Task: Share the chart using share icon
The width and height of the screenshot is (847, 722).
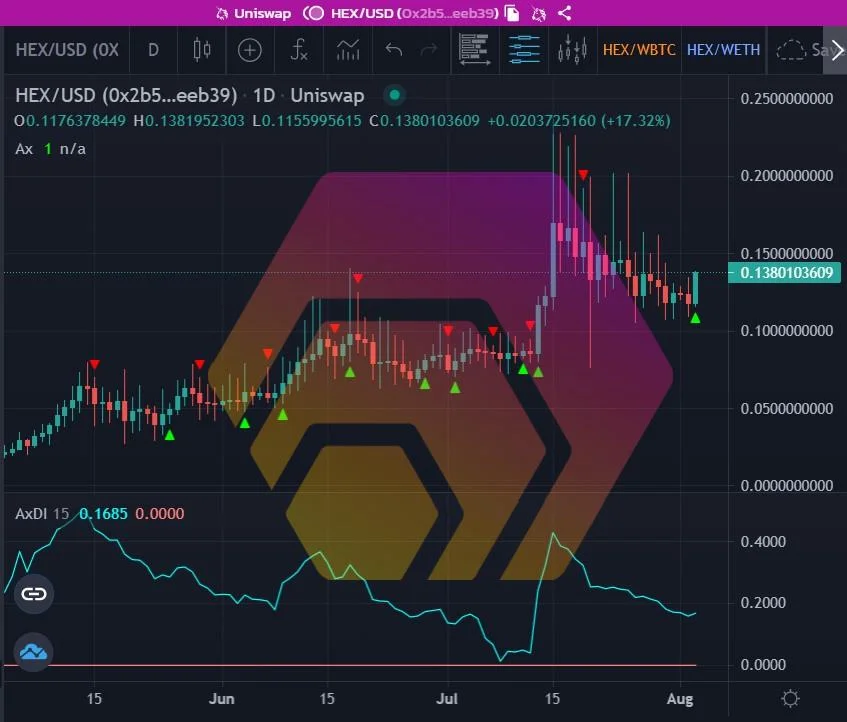Action: [x=564, y=13]
